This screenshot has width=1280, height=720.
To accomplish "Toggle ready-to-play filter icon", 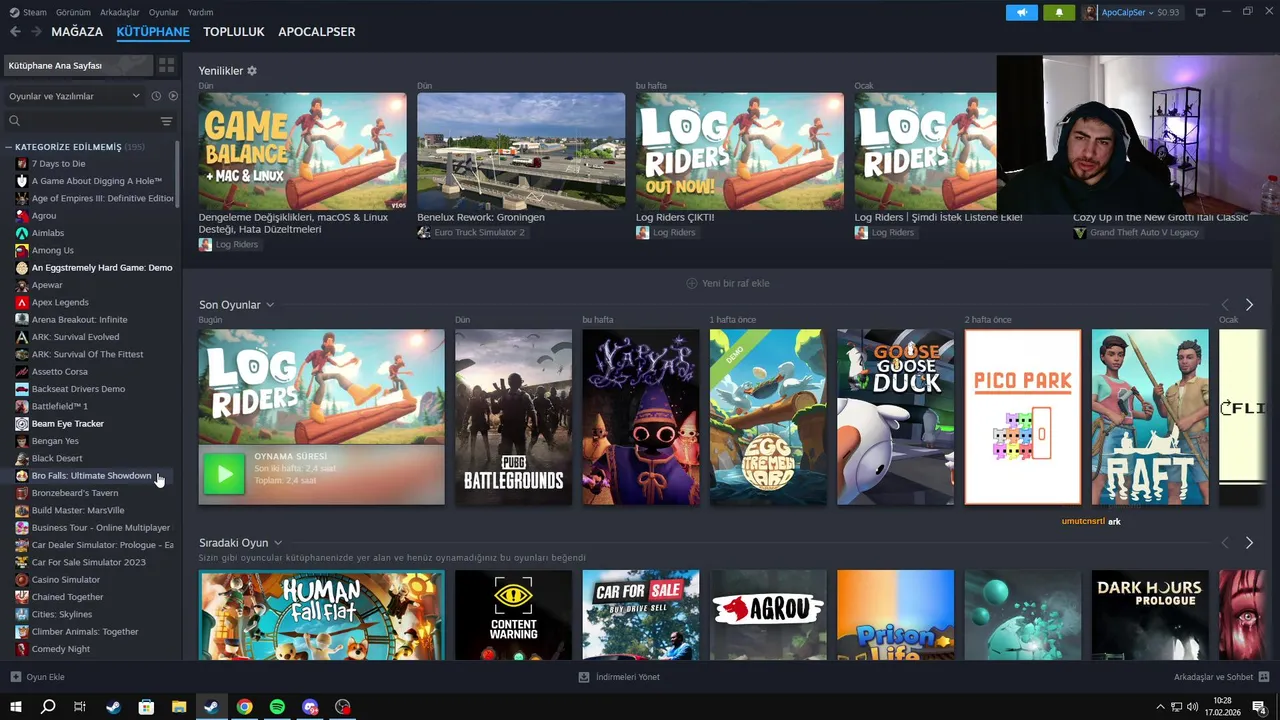I will [x=173, y=96].
